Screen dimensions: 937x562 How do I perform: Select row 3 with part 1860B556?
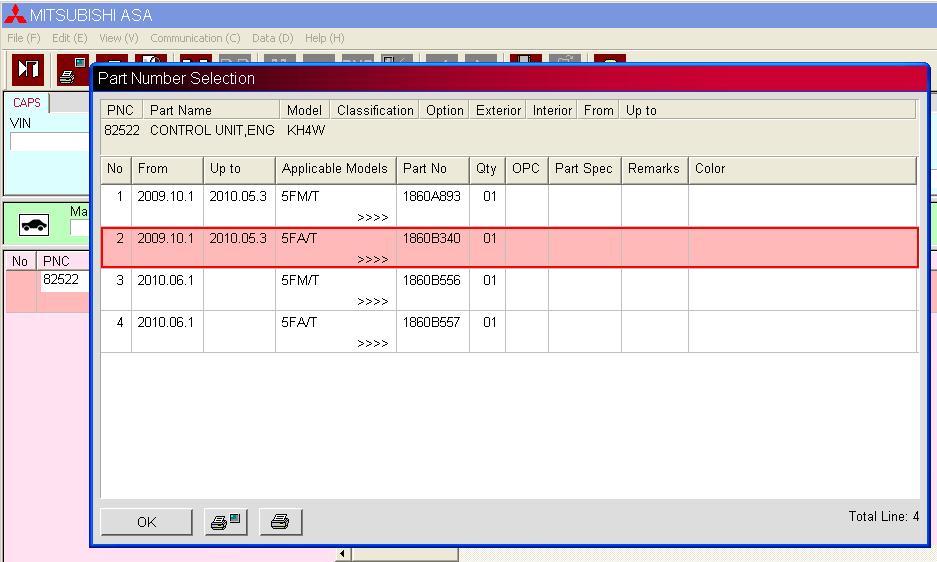(x=432, y=281)
